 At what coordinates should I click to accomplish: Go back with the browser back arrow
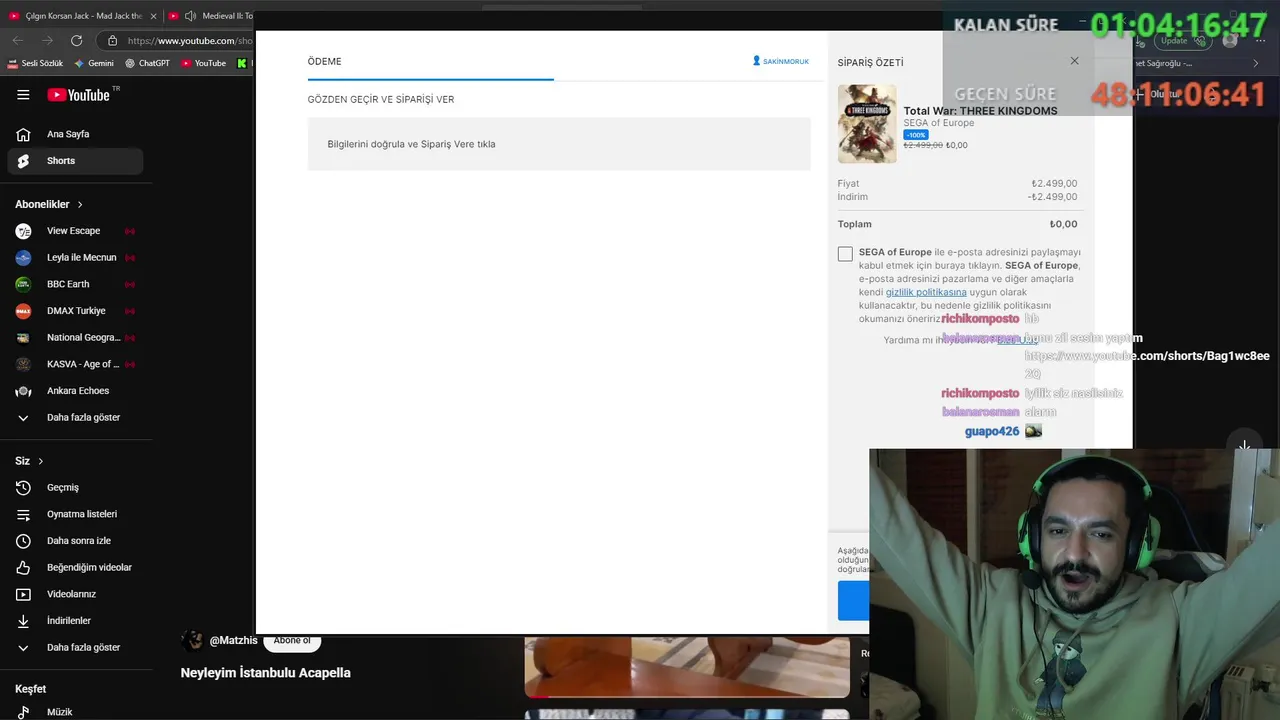coord(17,40)
